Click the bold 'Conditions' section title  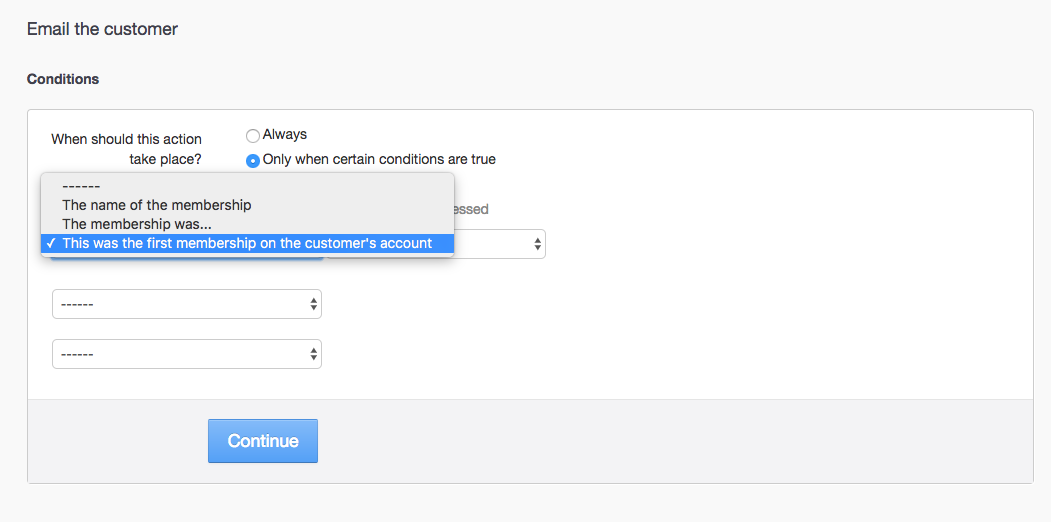[x=63, y=79]
